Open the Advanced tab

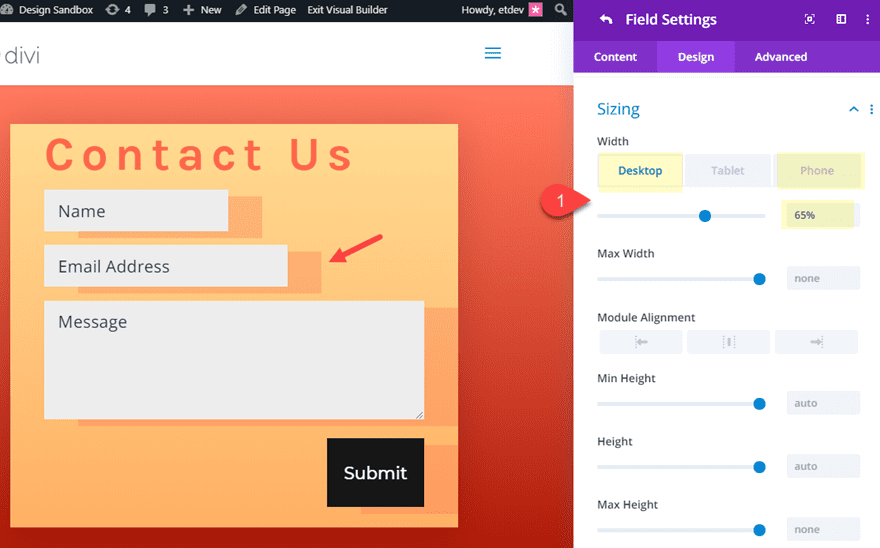pyautogui.click(x=780, y=57)
